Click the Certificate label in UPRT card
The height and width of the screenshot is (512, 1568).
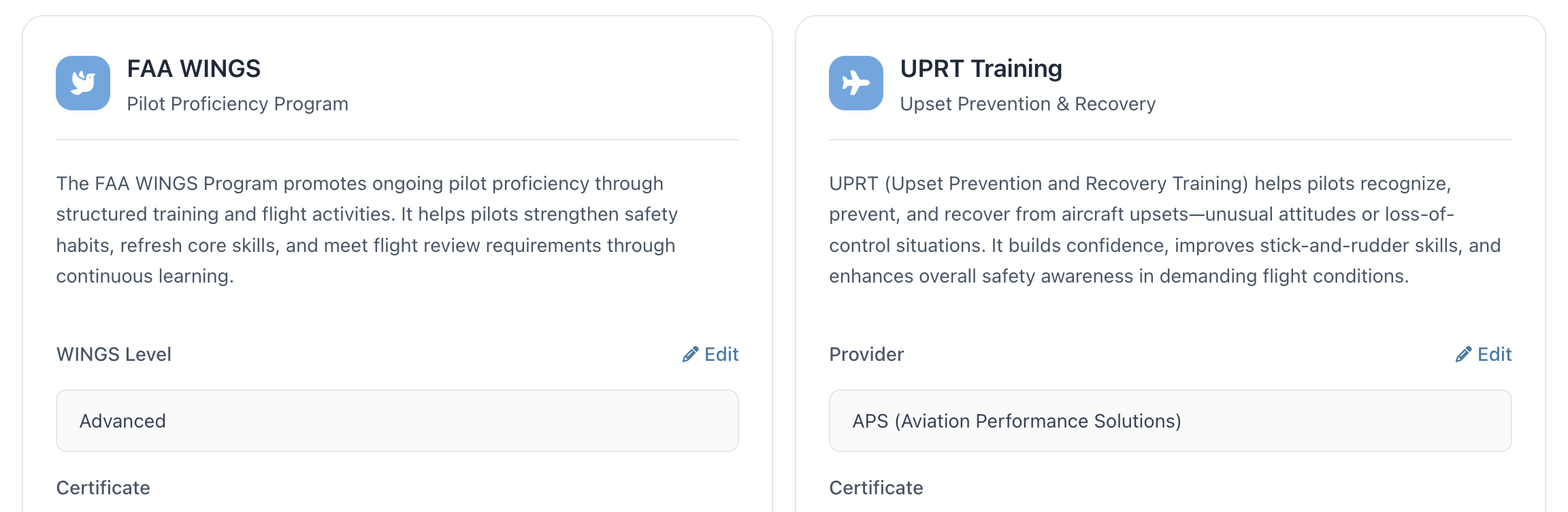click(876, 488)
